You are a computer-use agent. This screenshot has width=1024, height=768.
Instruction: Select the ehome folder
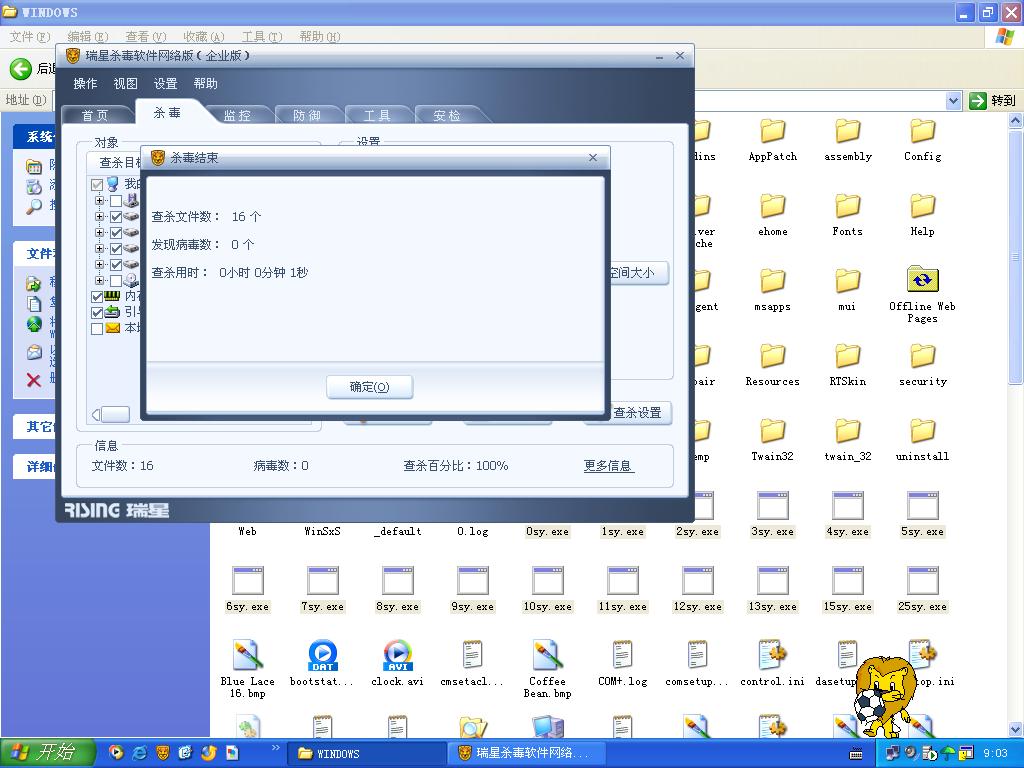pos(773,206)
